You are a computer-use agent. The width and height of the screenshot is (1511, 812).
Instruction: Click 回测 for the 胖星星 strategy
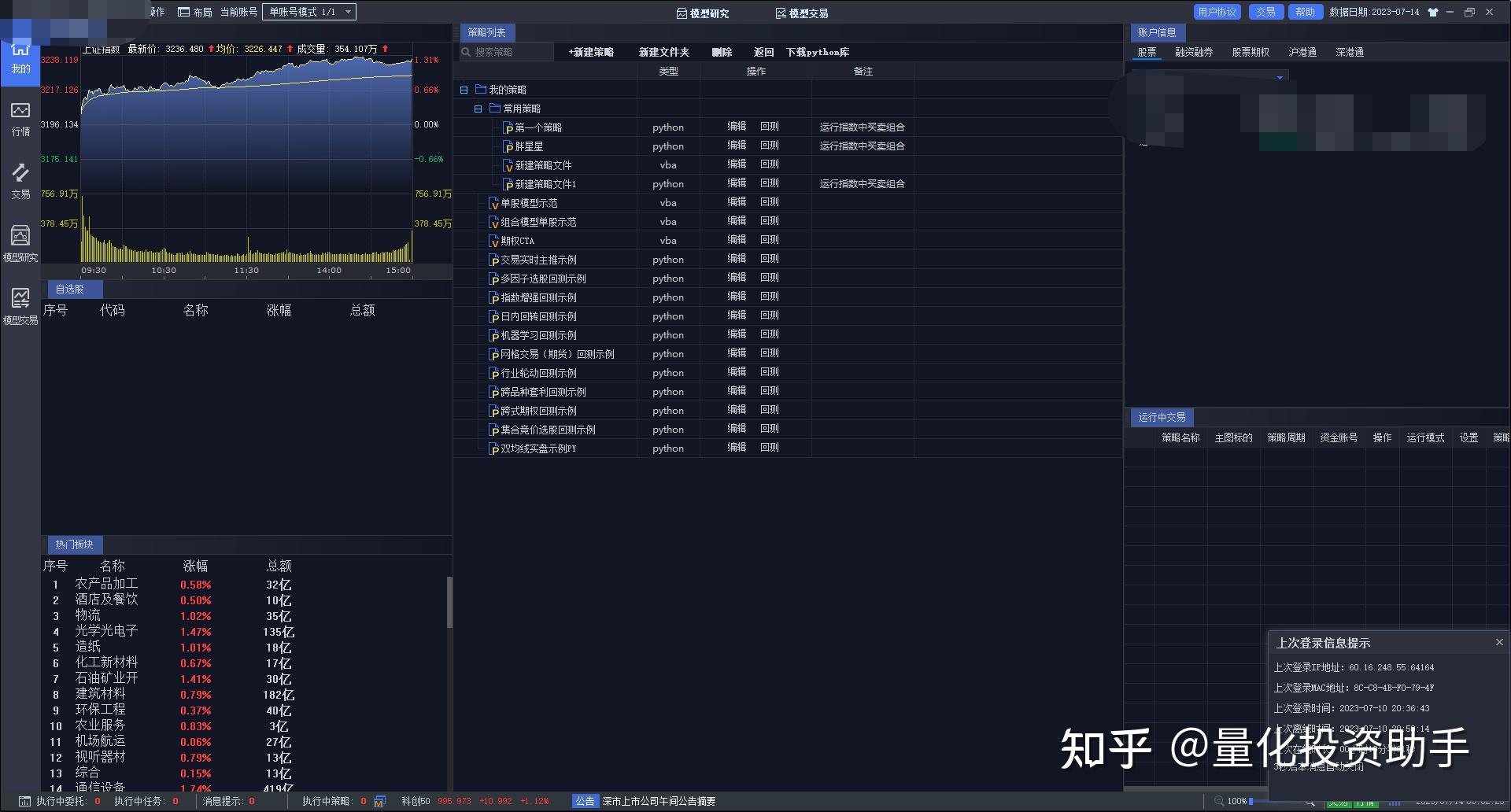770,146
